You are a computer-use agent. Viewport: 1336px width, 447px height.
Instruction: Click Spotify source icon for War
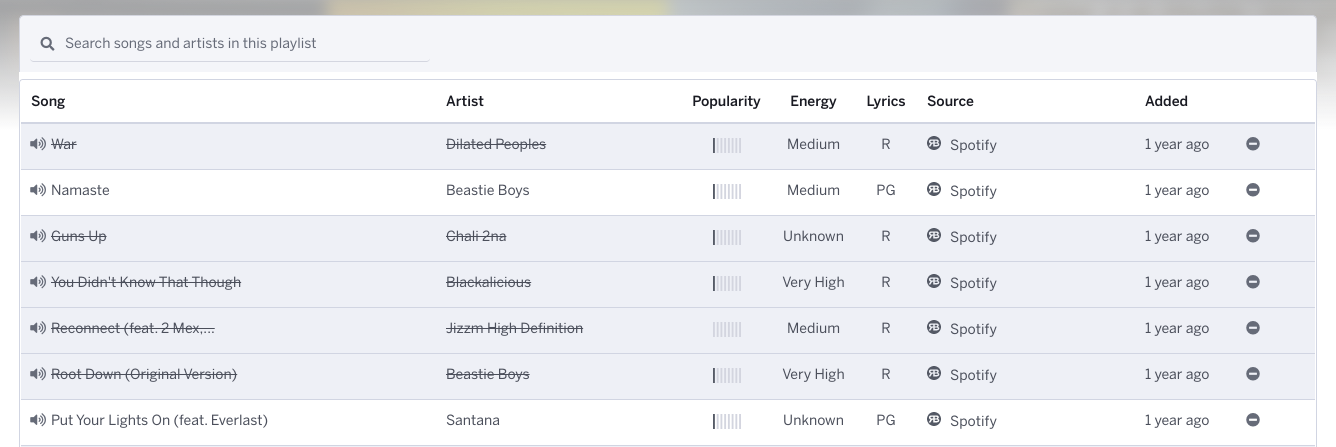tap(934, 143)
